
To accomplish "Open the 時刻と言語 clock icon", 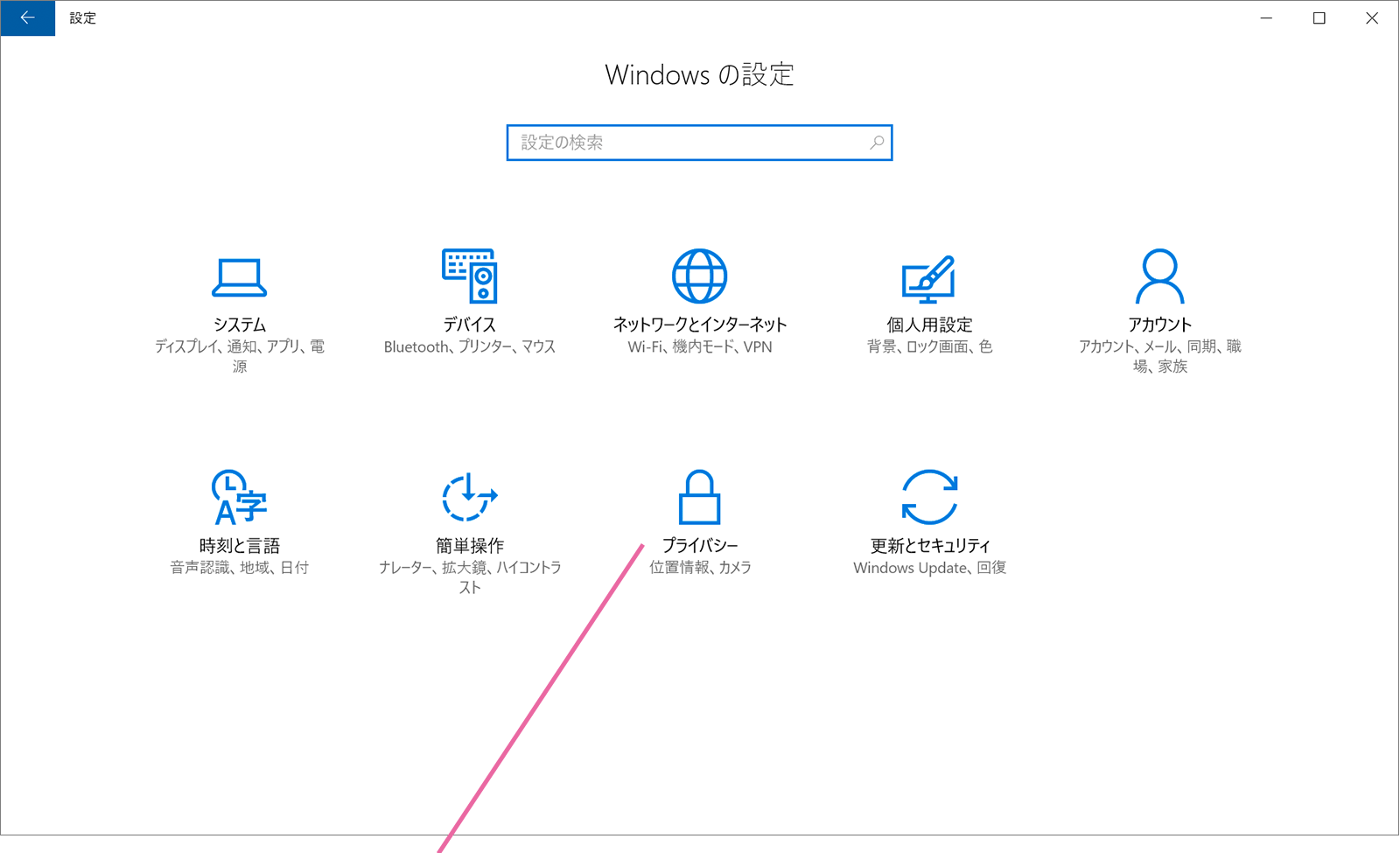I will [239, 497].
